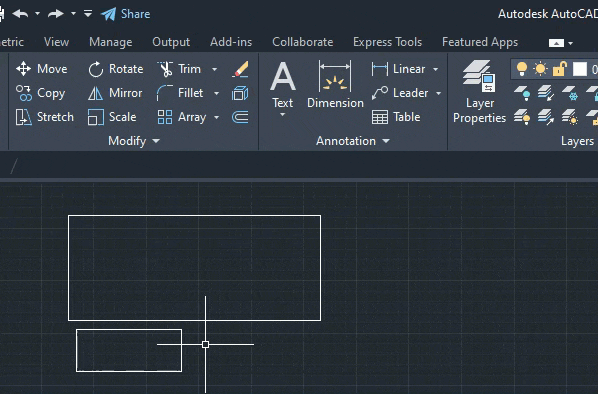Click Turn All Layers On icon
The image size is (598, 394).
tap(522, 117)
